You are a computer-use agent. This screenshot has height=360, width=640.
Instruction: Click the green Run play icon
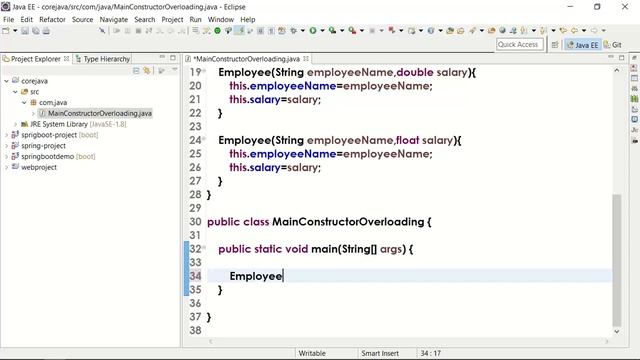click(313, 31)
